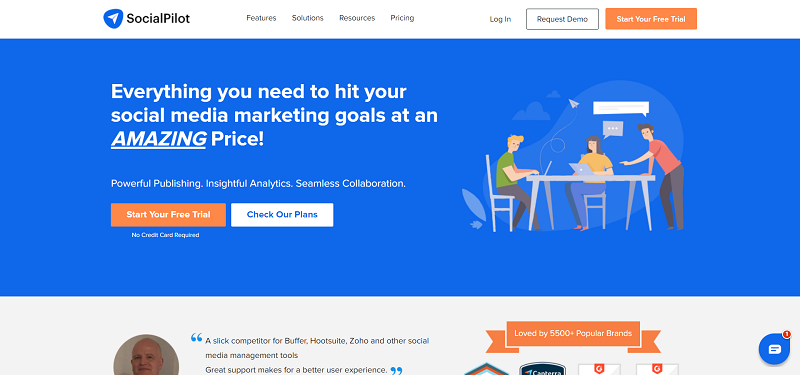The height and width of the screenshot is (375, 800).
Task: Click the Check Our Plans button
Action: [282, 215]
